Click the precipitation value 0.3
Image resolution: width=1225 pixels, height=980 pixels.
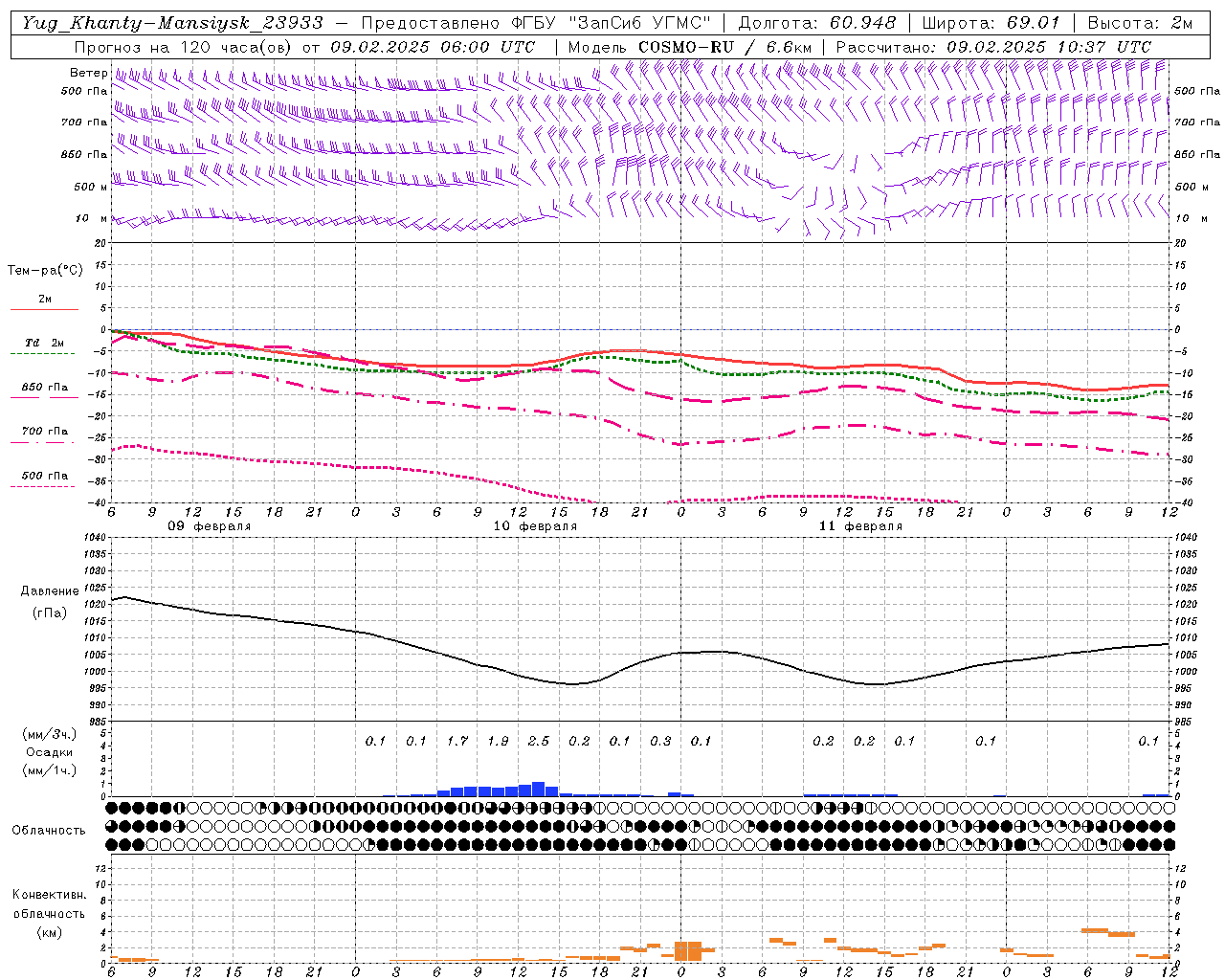660,741
